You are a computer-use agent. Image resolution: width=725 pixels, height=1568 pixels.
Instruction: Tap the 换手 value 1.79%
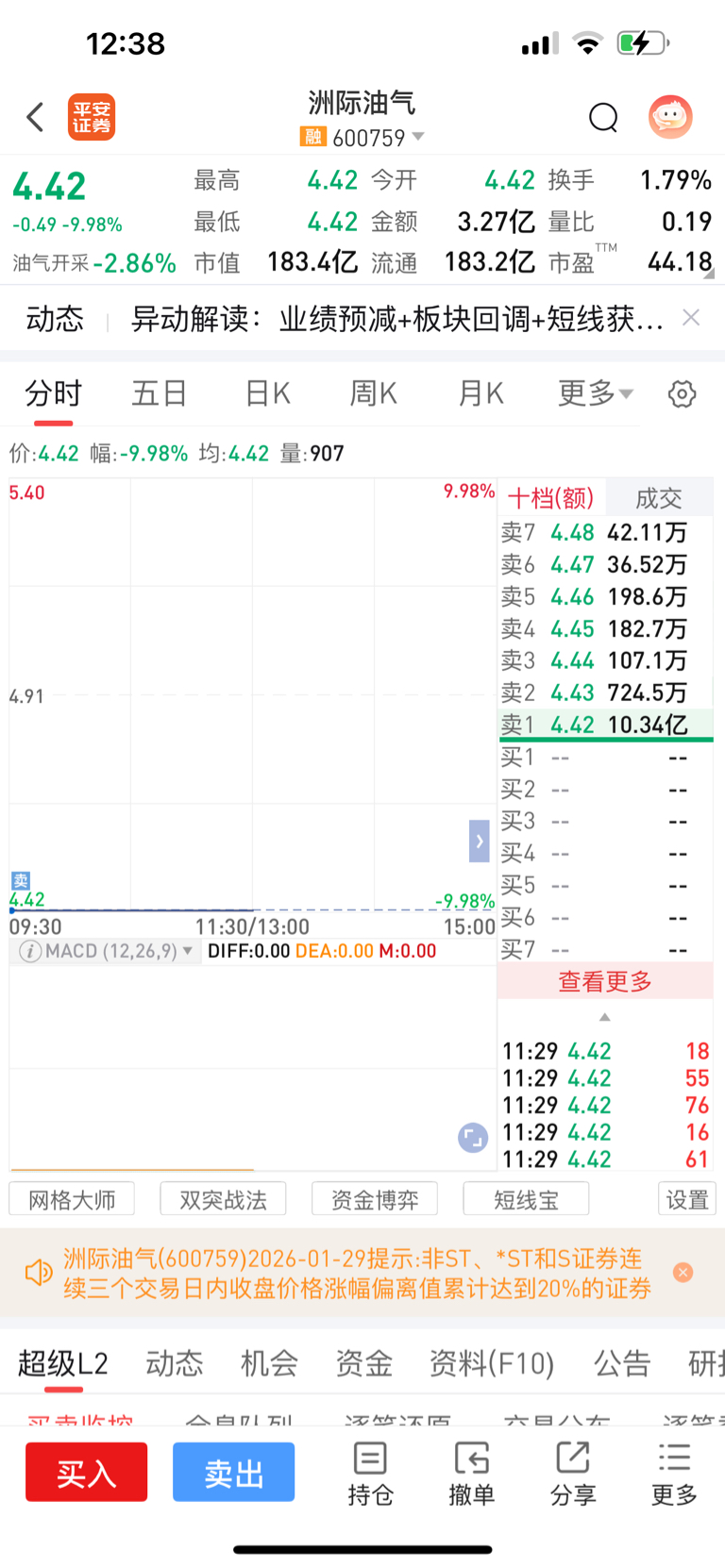tap(676, 180)
